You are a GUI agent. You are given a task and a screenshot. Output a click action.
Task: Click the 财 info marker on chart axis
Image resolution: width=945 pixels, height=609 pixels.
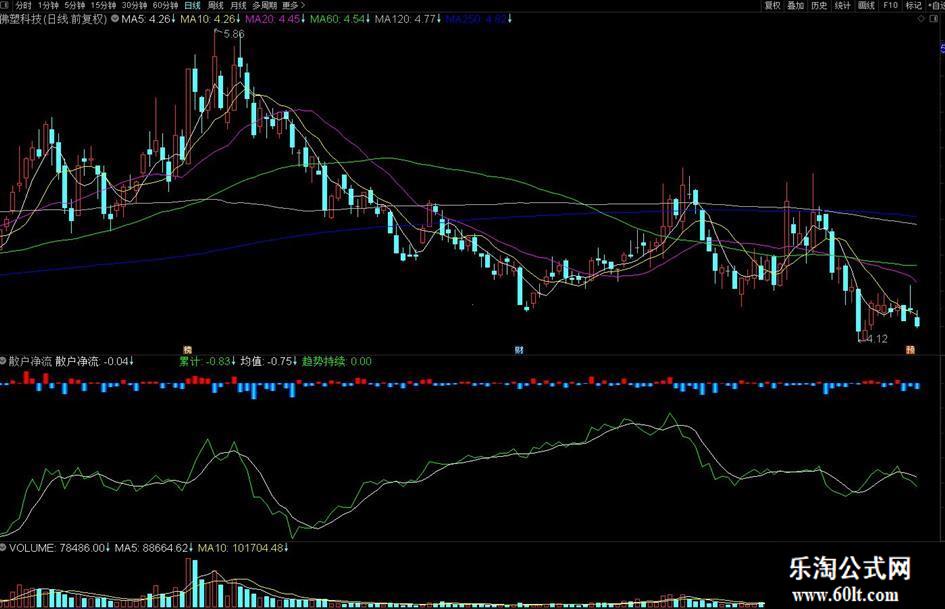519,350
